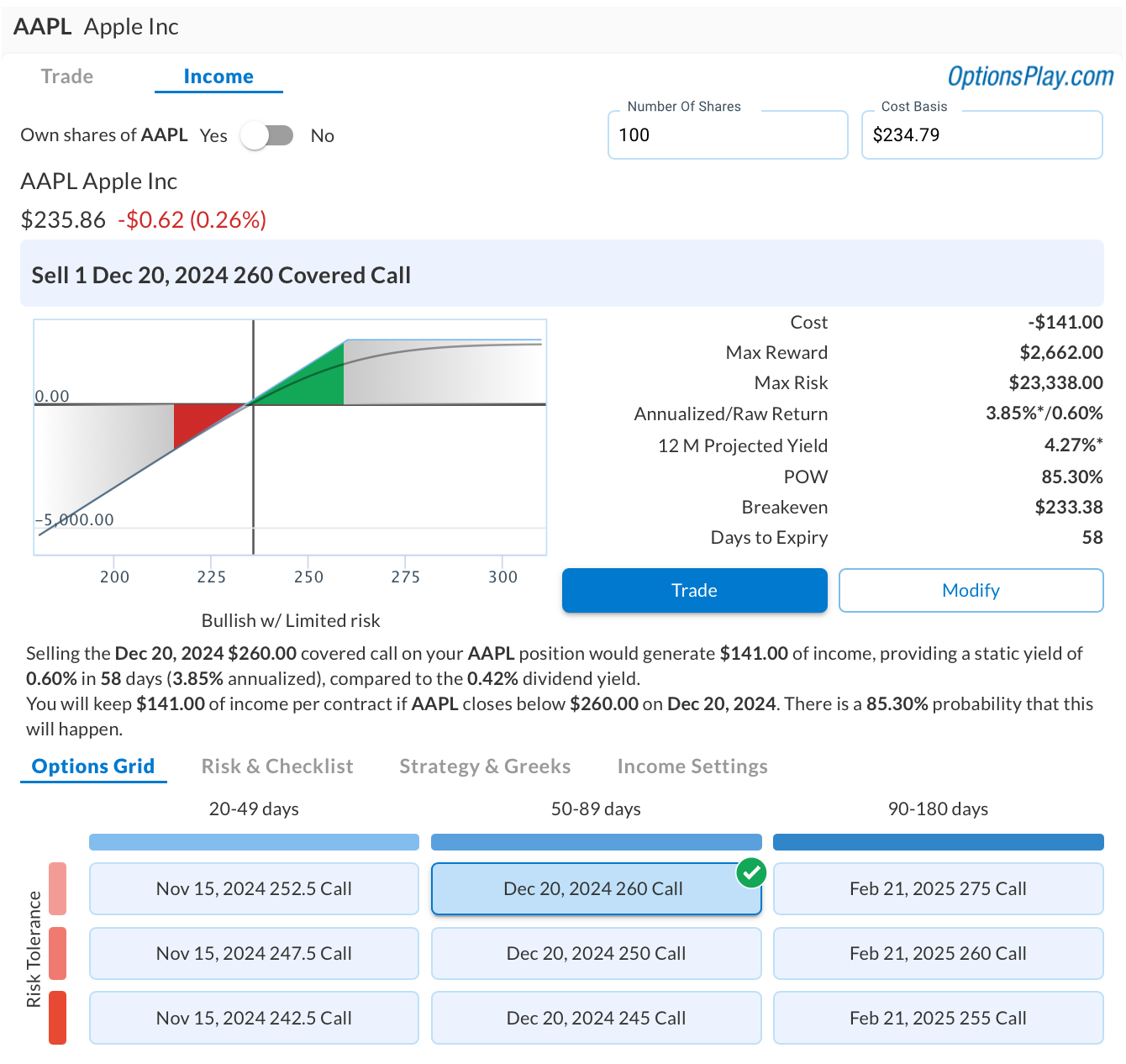Open the Income Settings tab
Image resolution: width=1126 pixels, height=1064 pixels.
(692, 766)
